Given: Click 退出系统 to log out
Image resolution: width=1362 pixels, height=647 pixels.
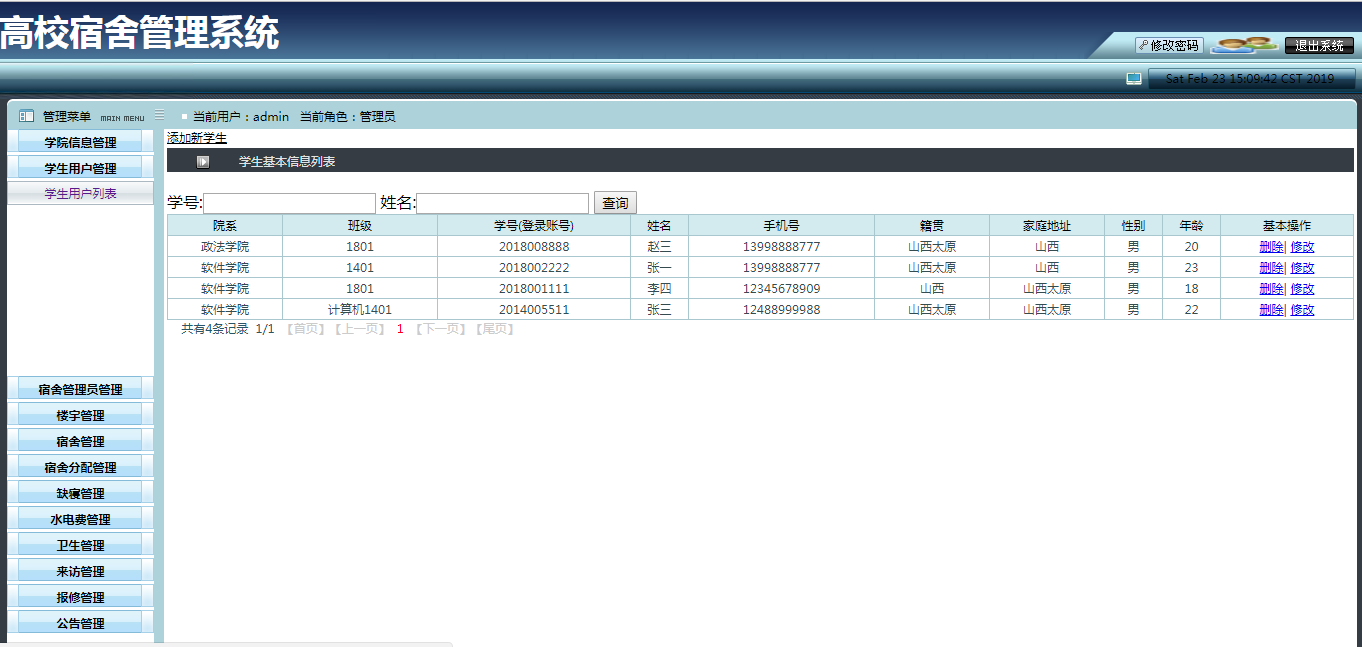Looking at the screenshot, I should [1319, 45].
